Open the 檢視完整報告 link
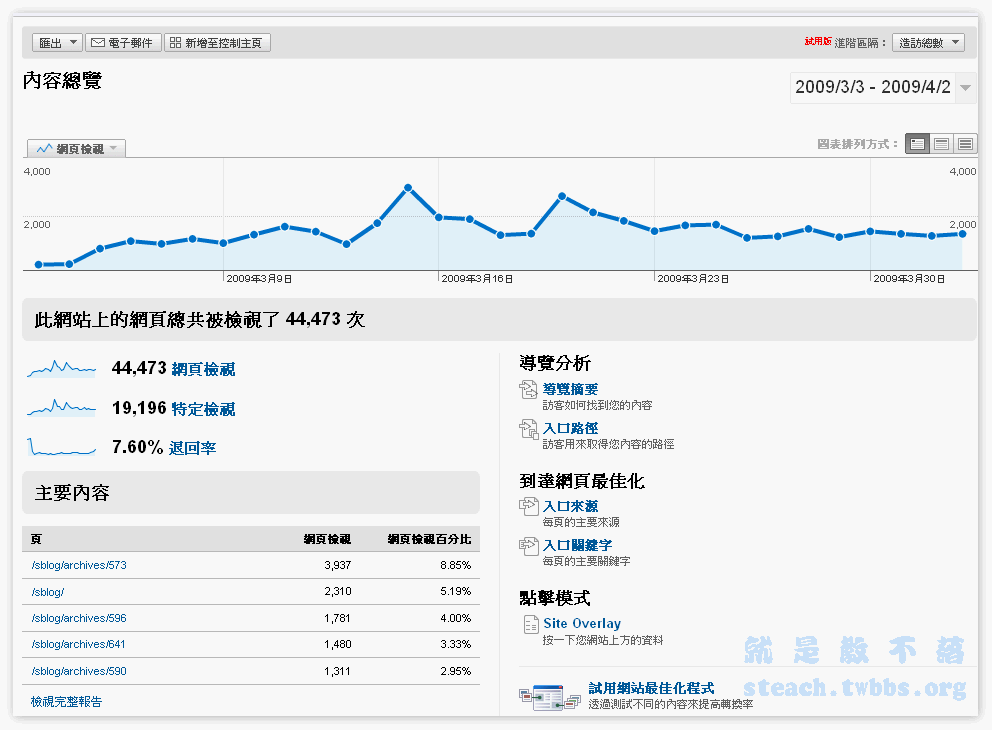This screenshot has width=992, height=730. [x=66, y=702]
